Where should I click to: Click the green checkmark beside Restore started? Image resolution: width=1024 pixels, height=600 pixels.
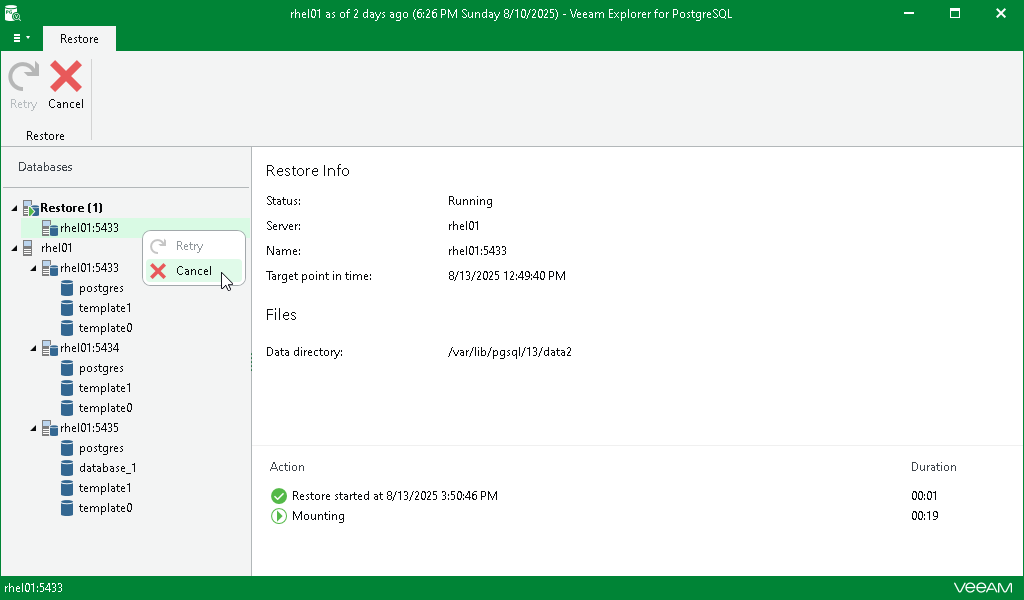[279, 495]
